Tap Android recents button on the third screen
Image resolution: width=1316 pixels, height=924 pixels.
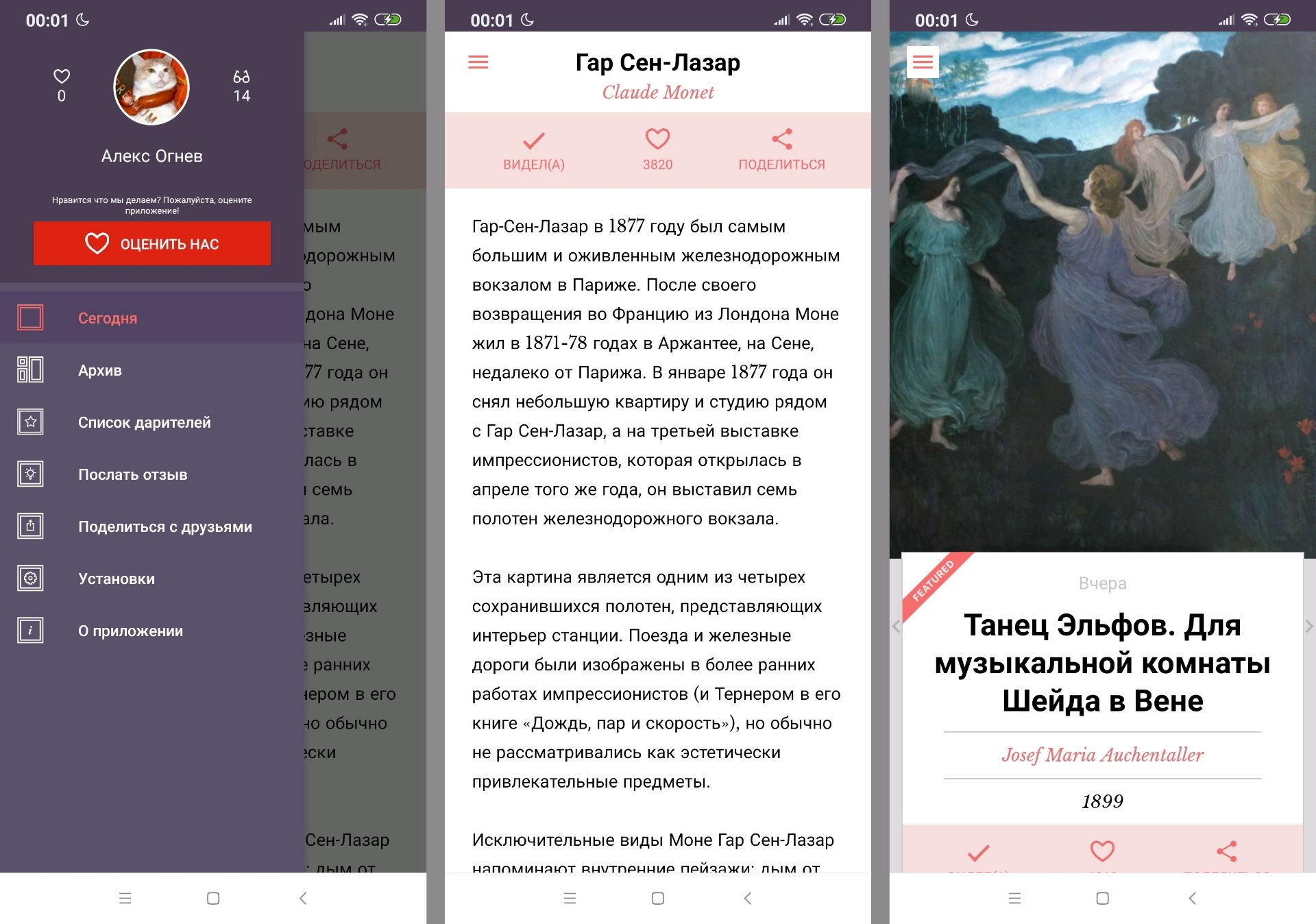(1014, 898)
